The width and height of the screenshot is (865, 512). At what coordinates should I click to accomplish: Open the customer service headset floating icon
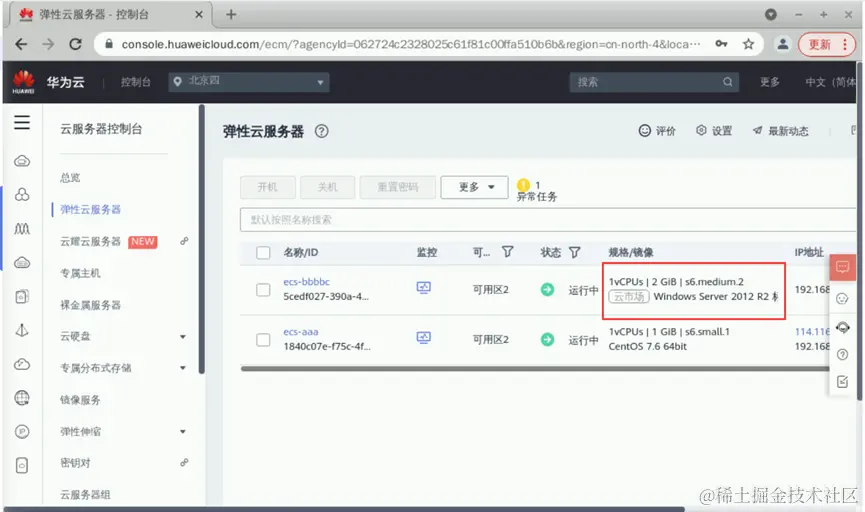tap(842, 327)
